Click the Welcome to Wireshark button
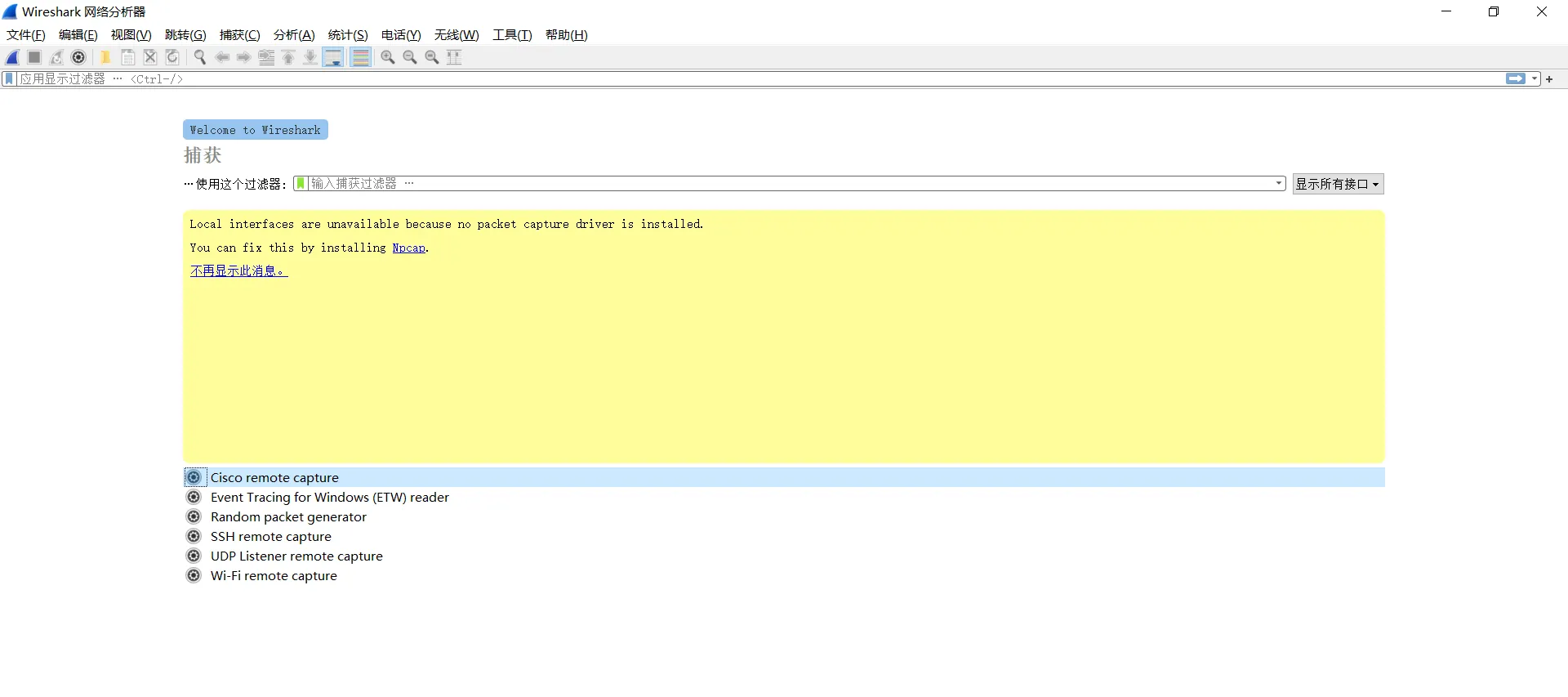 point(256,130)
